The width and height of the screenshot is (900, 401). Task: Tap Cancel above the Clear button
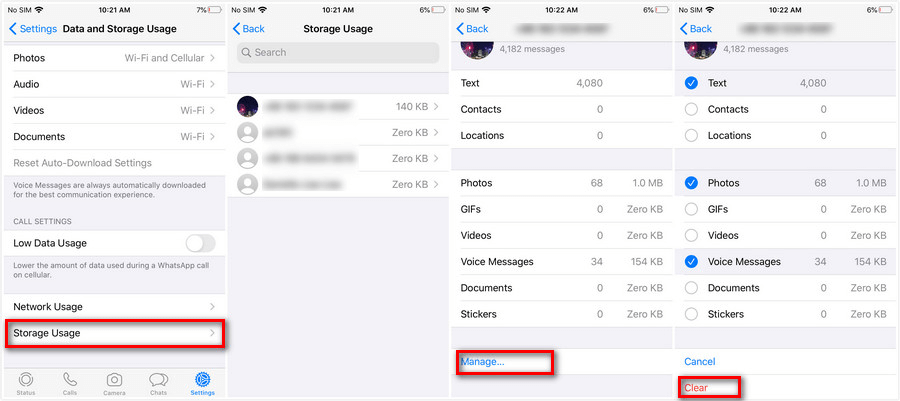(x=700, y=362)
